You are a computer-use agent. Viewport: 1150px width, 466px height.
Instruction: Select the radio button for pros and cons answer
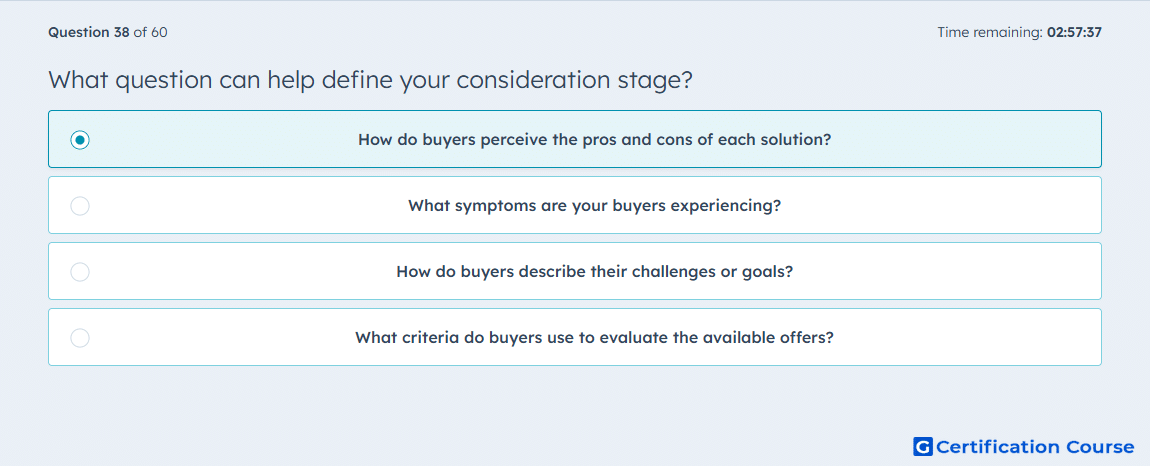tap(80, 140)
